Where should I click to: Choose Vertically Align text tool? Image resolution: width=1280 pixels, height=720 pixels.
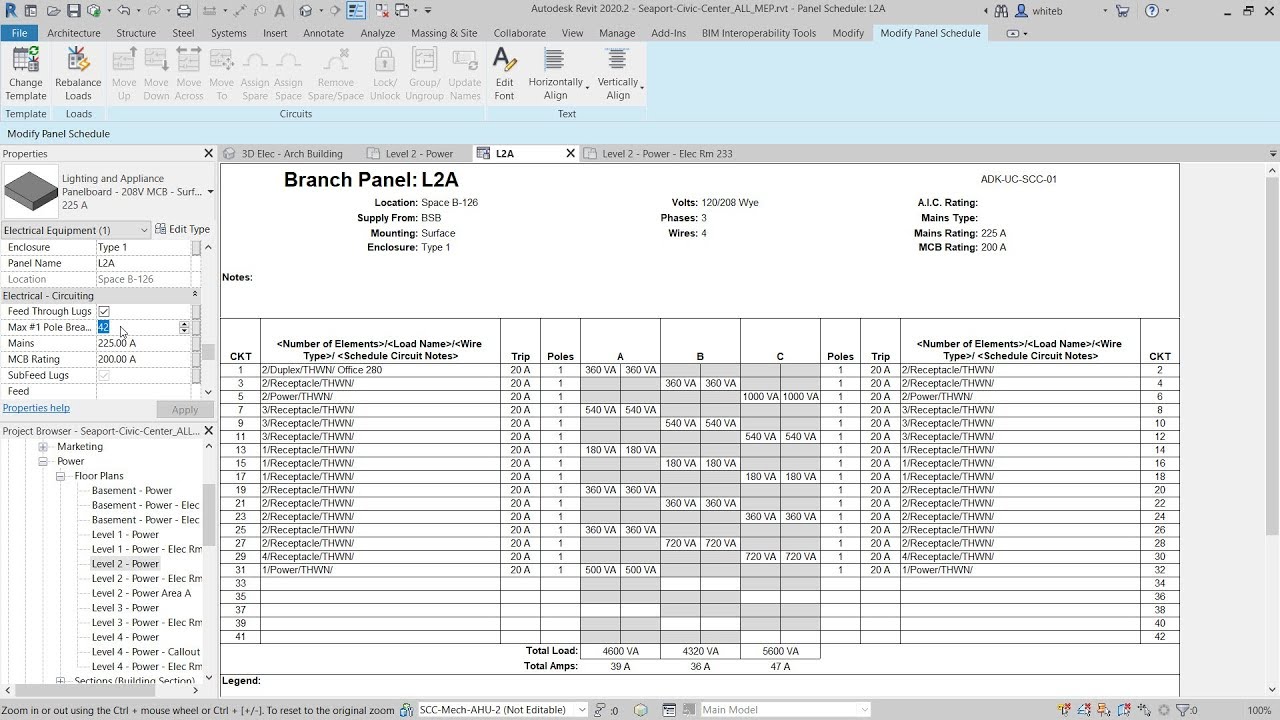(x=618, y=74)
